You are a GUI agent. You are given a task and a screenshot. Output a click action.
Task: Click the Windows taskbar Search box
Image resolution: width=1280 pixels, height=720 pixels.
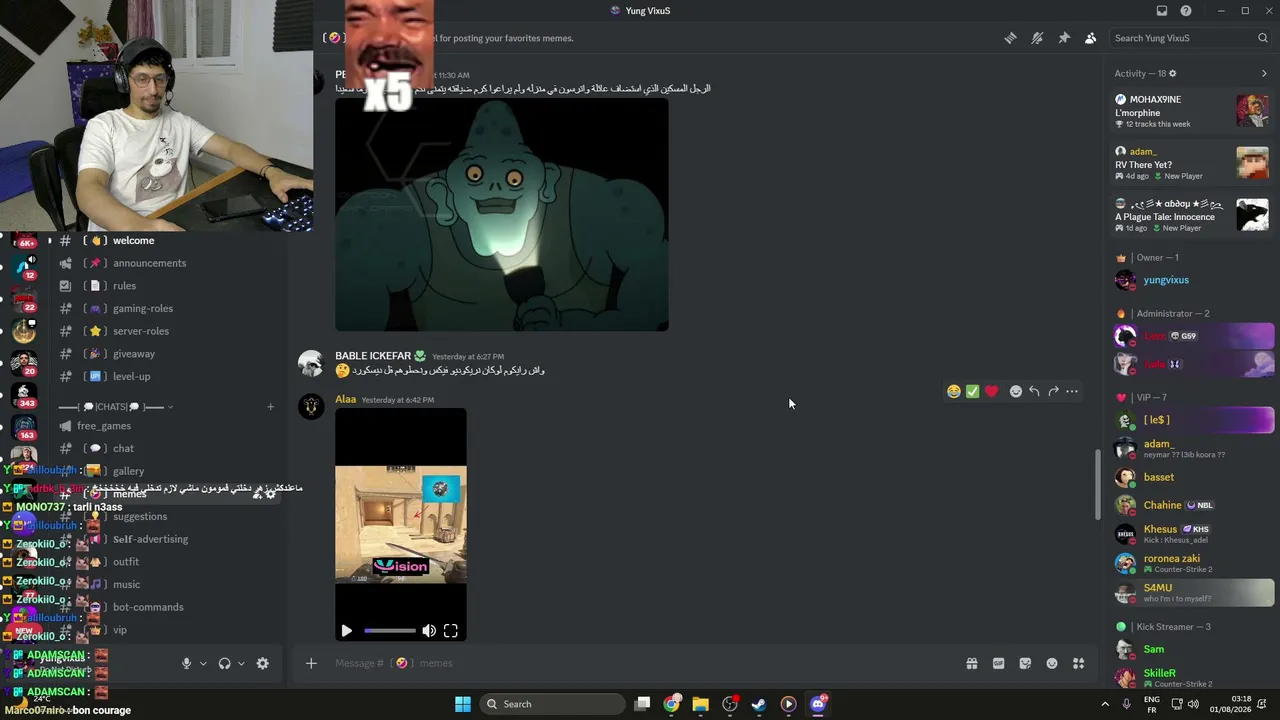point(553,704)
